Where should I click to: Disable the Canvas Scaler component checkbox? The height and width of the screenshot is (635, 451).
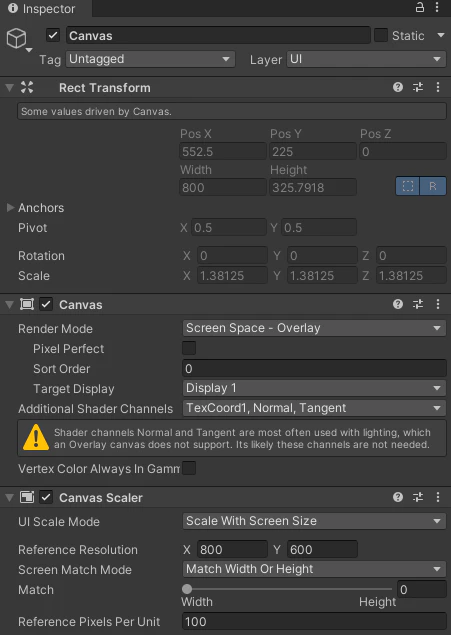pyautogui.click(x=46, y=497)
